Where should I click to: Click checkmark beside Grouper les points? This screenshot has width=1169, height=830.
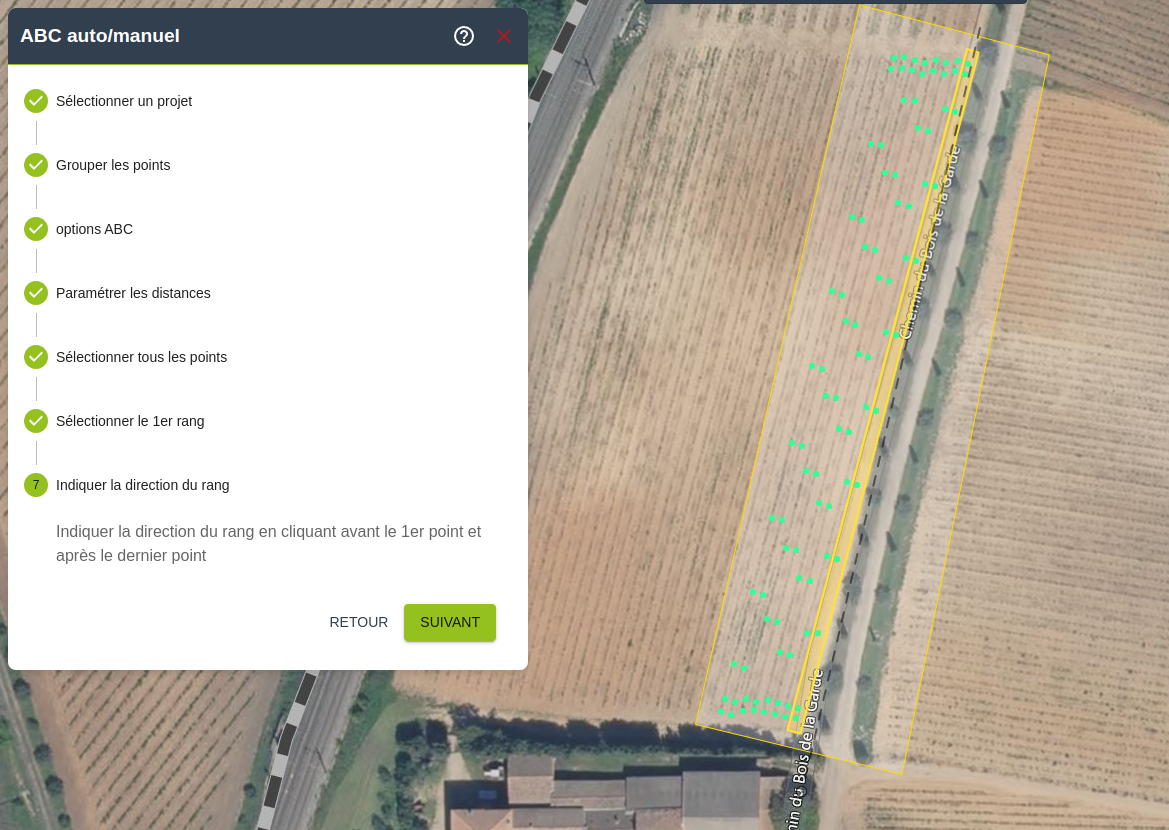pos(36,165)
